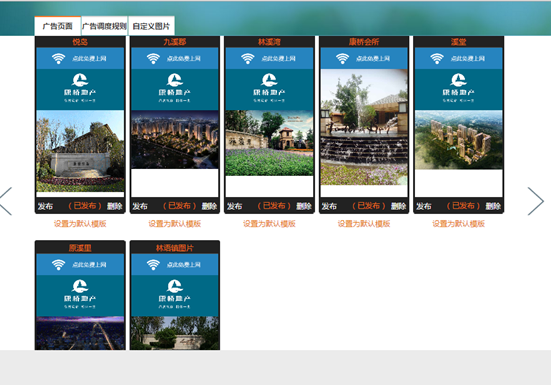Click the WiFi icon on the 康桥会所 card
This screenshot has width=551, height=385.
pyautogui.click(x=342, y=58)
